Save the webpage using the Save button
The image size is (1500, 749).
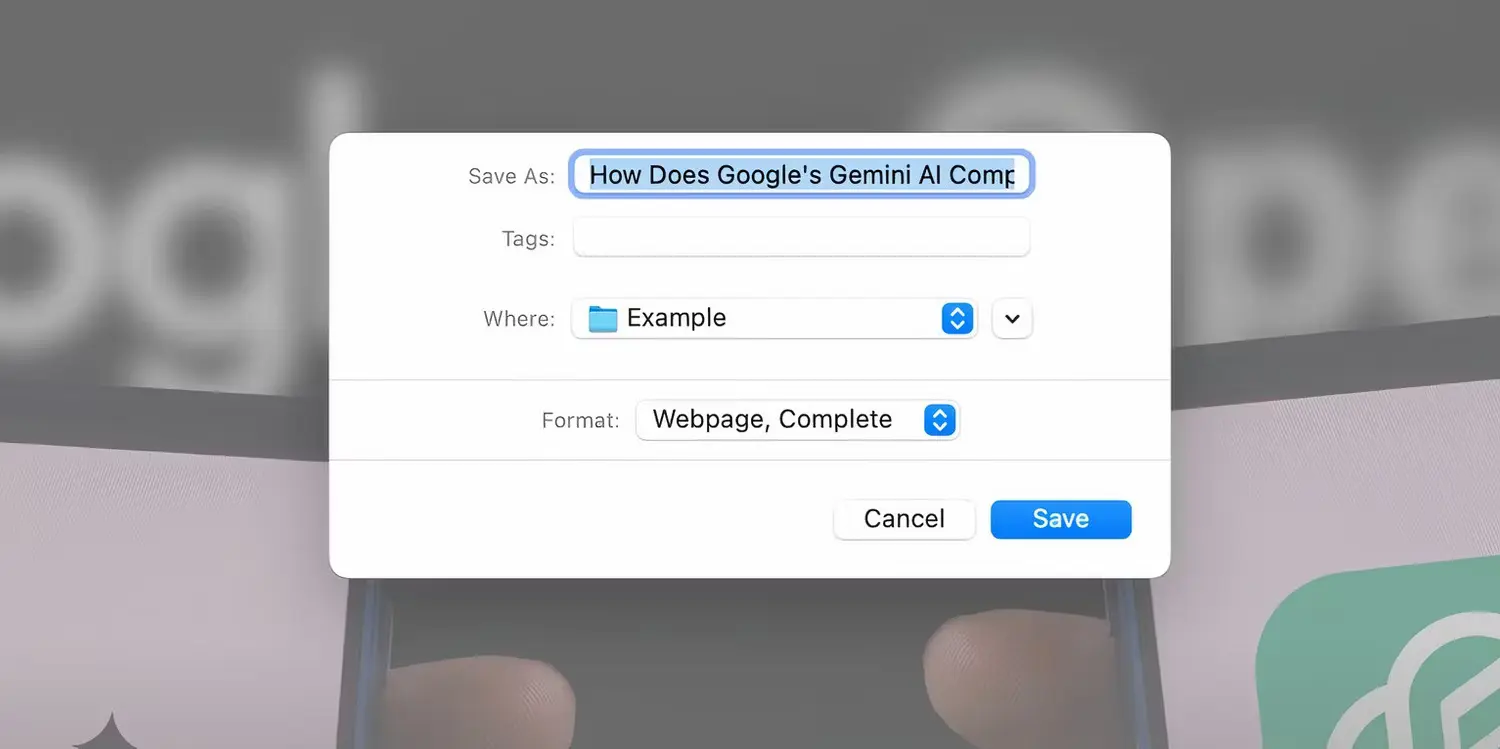point(1060,519)
